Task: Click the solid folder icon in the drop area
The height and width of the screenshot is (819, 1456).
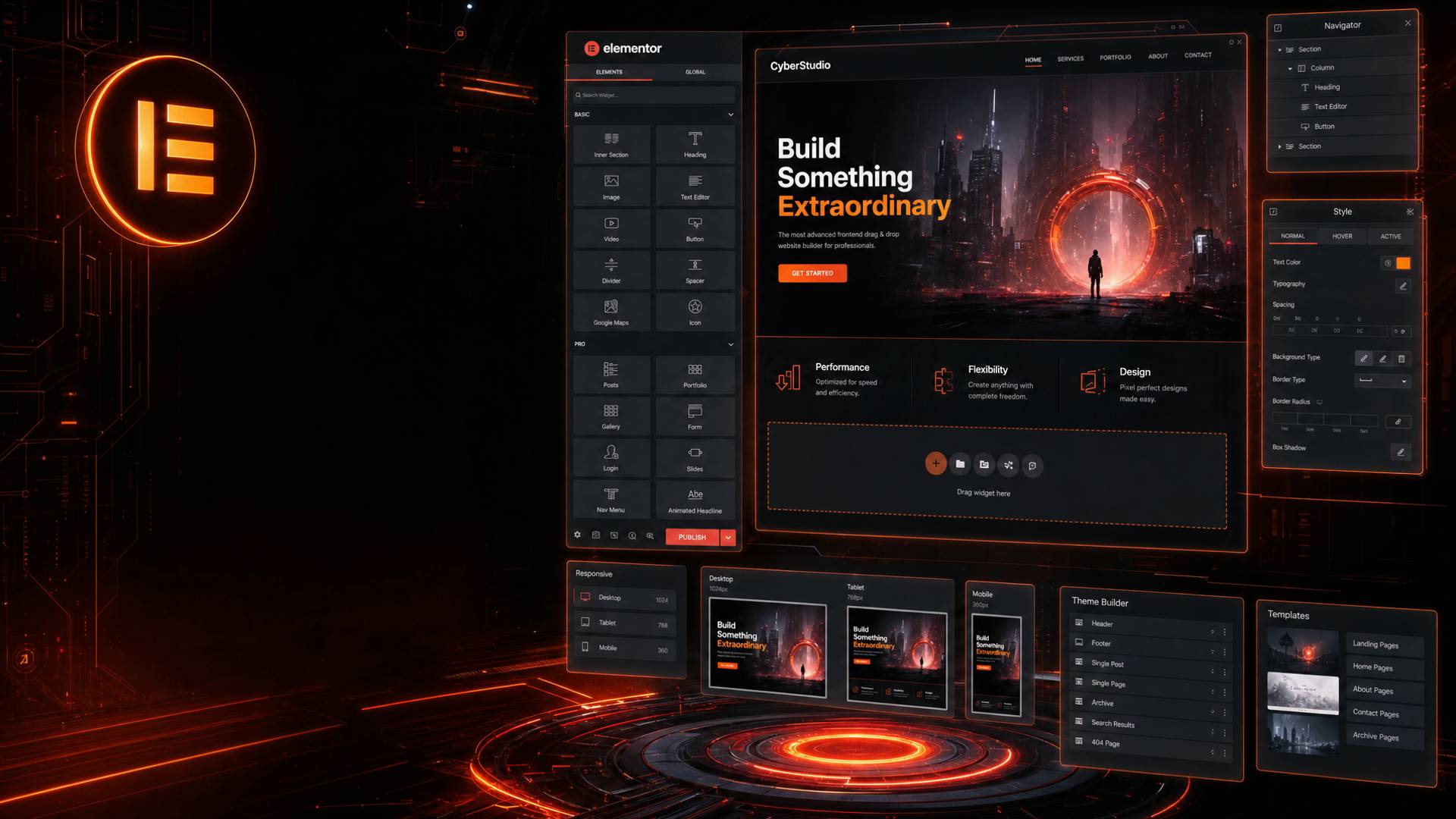Action: pos(960,464)
